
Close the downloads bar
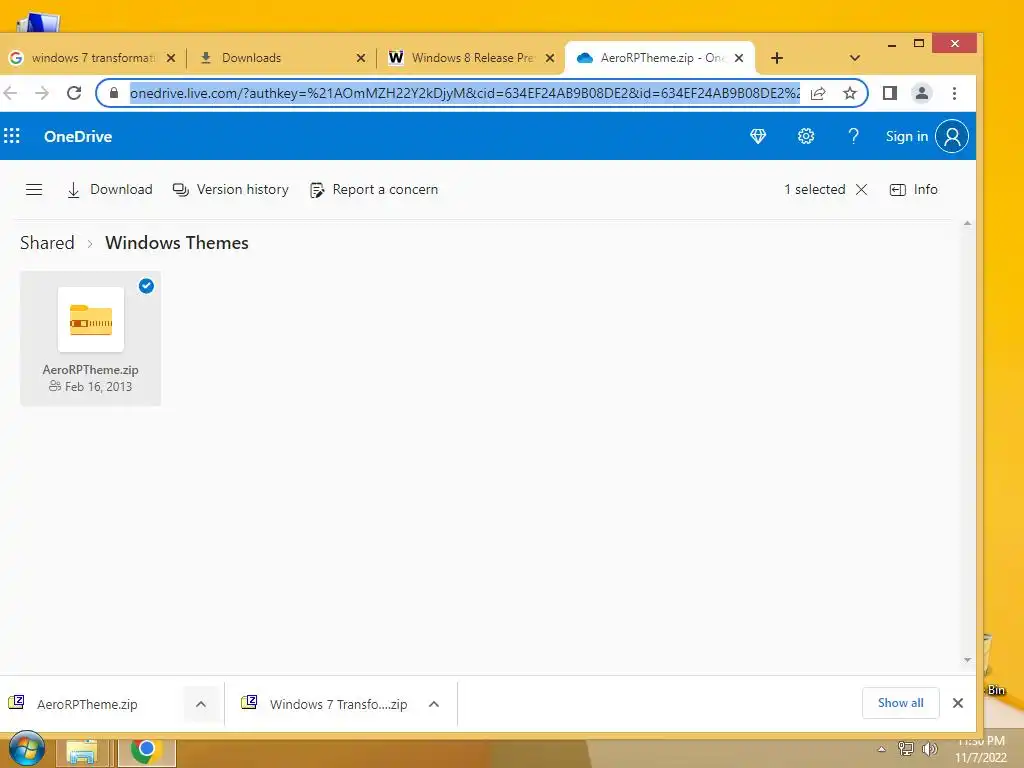pos(957,703)
